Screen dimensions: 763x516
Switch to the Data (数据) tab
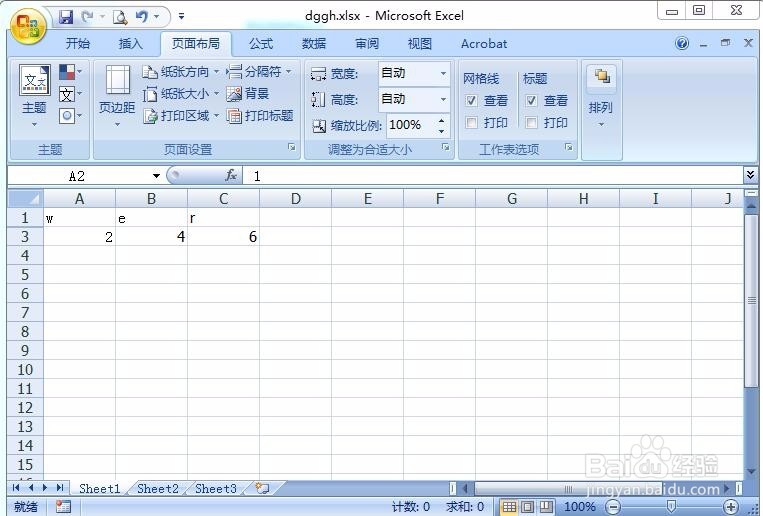click(314, 44)
